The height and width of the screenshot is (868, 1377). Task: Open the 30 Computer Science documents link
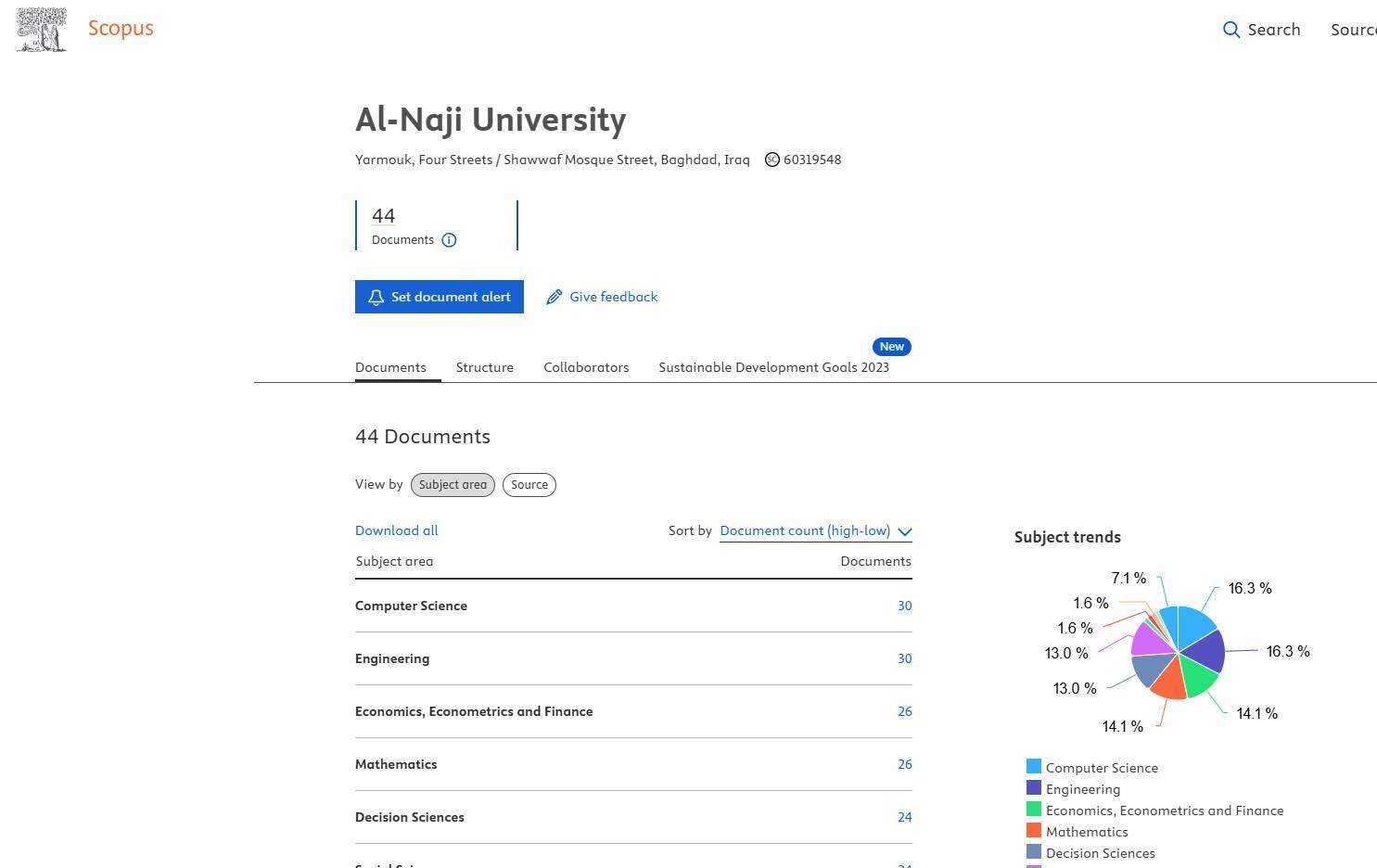click(904, 606)
